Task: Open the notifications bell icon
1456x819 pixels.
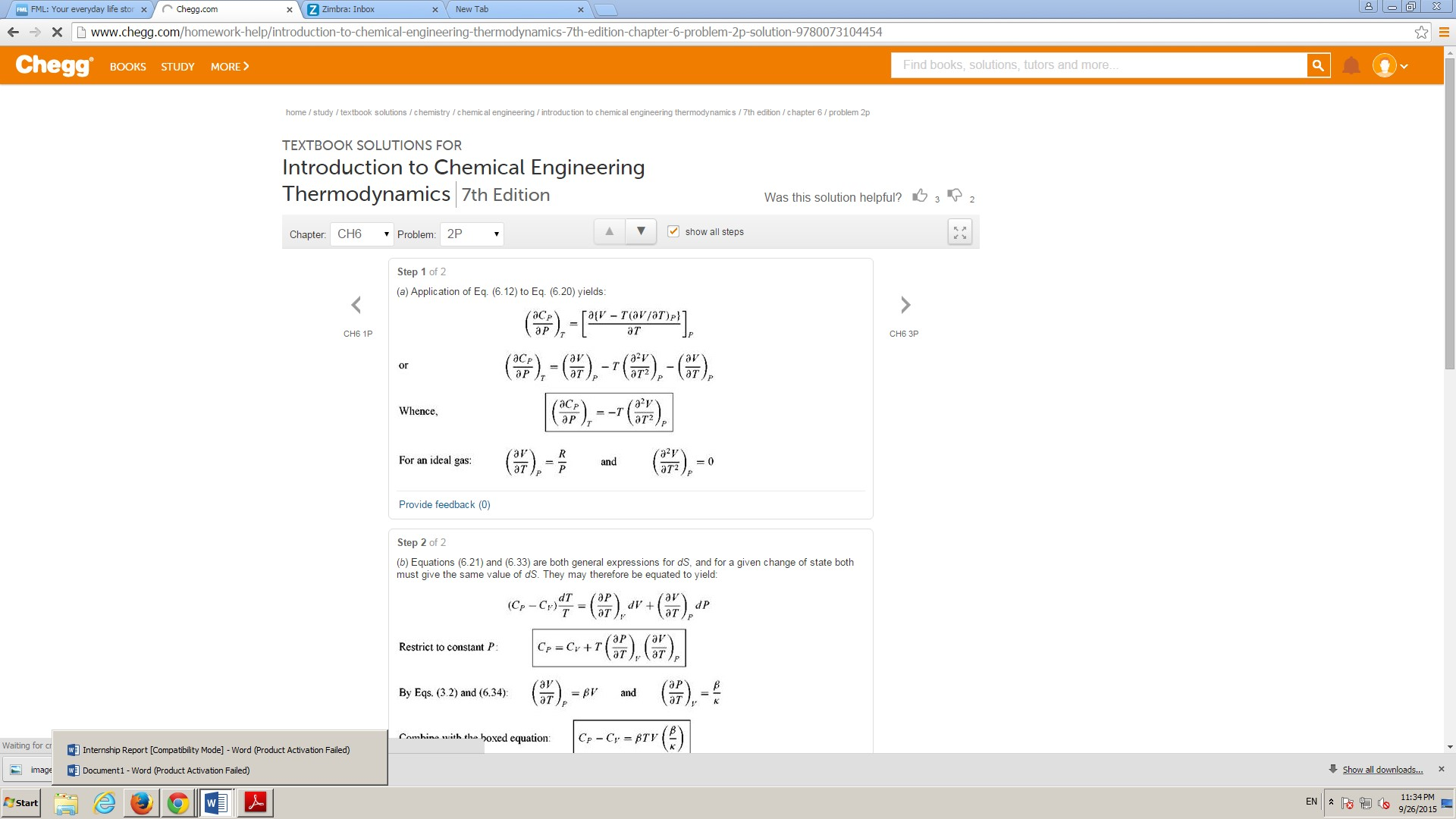Action: coord(1351,66)
